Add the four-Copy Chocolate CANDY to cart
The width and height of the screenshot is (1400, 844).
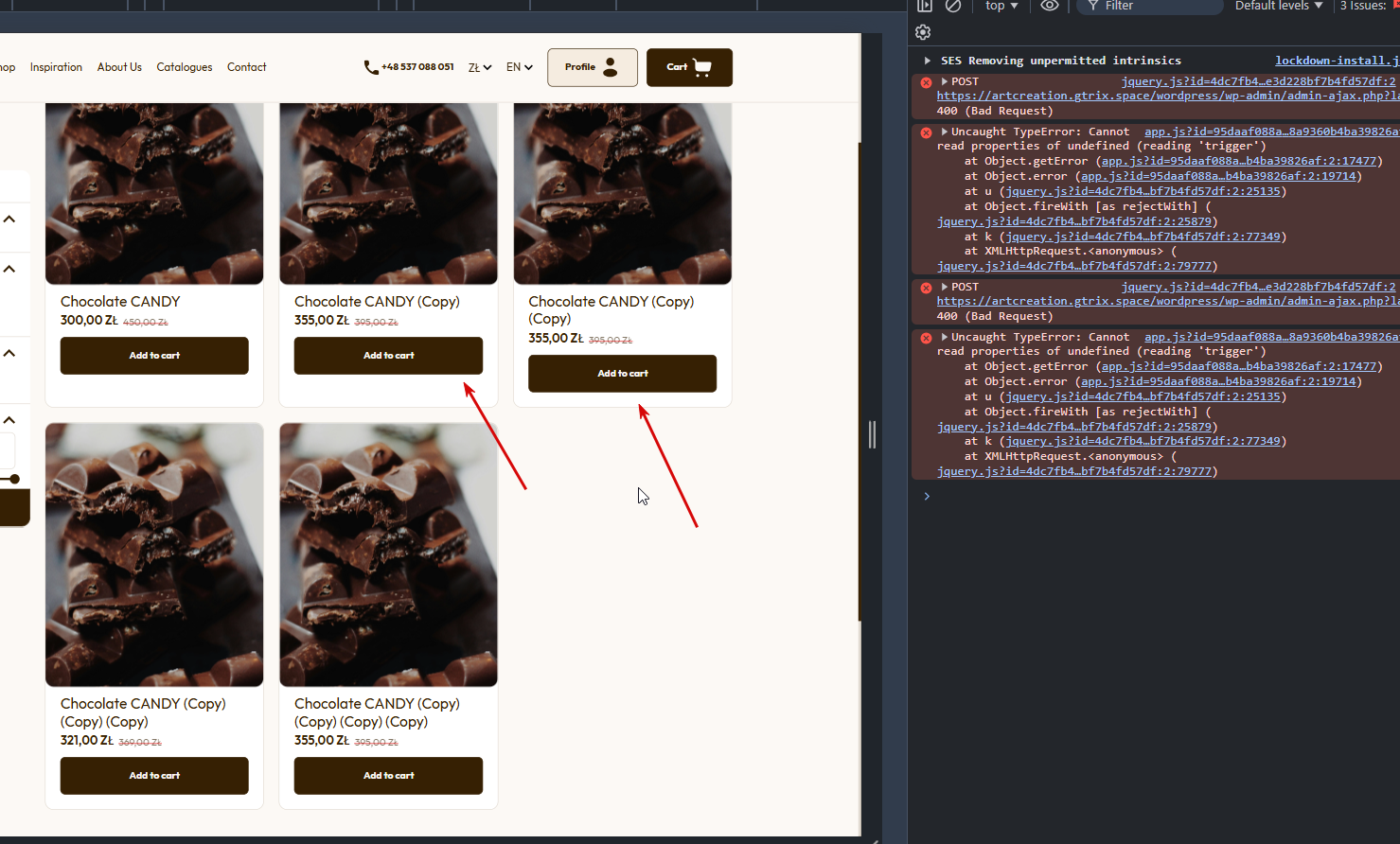click(388, 776)
